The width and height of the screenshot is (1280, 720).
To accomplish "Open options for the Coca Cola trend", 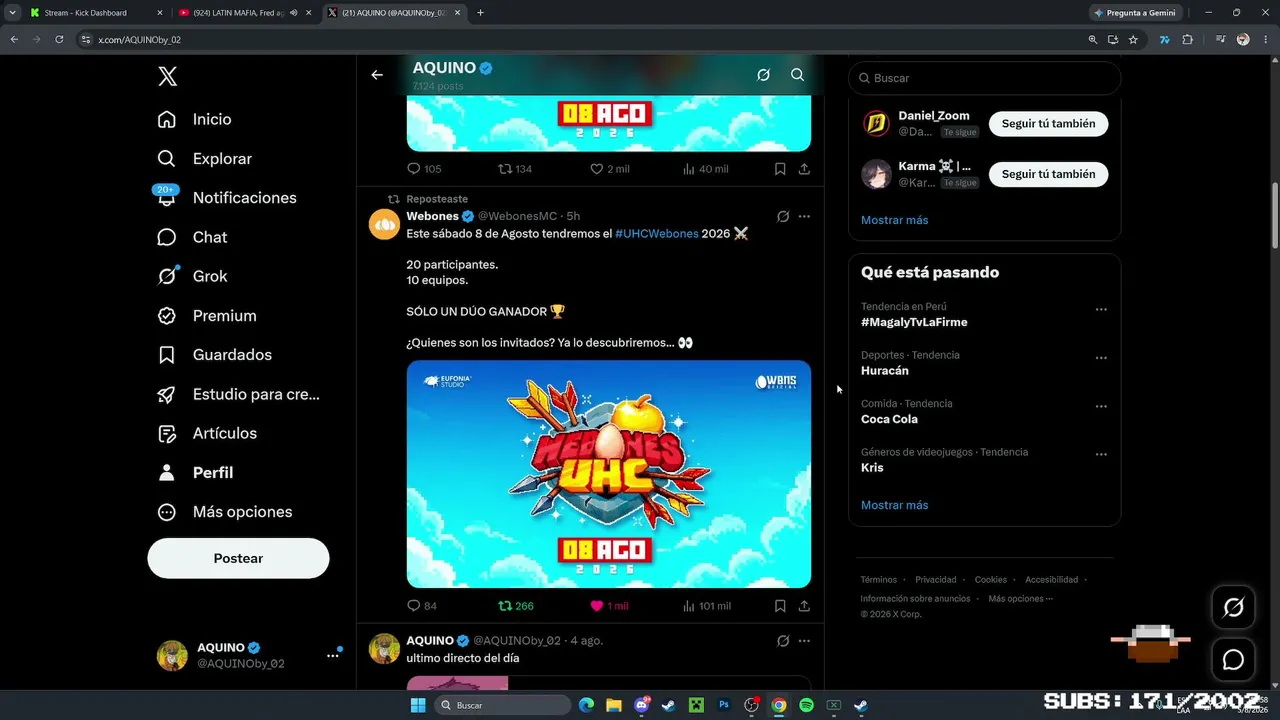I will point(1101,407).
